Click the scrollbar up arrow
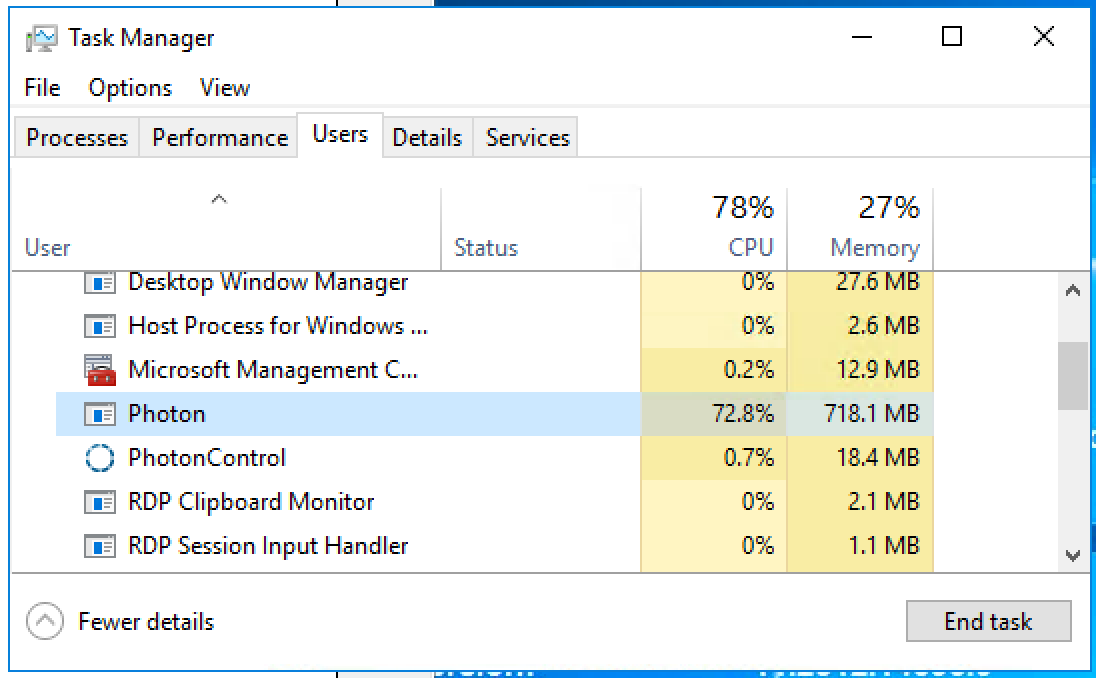 1073,291
